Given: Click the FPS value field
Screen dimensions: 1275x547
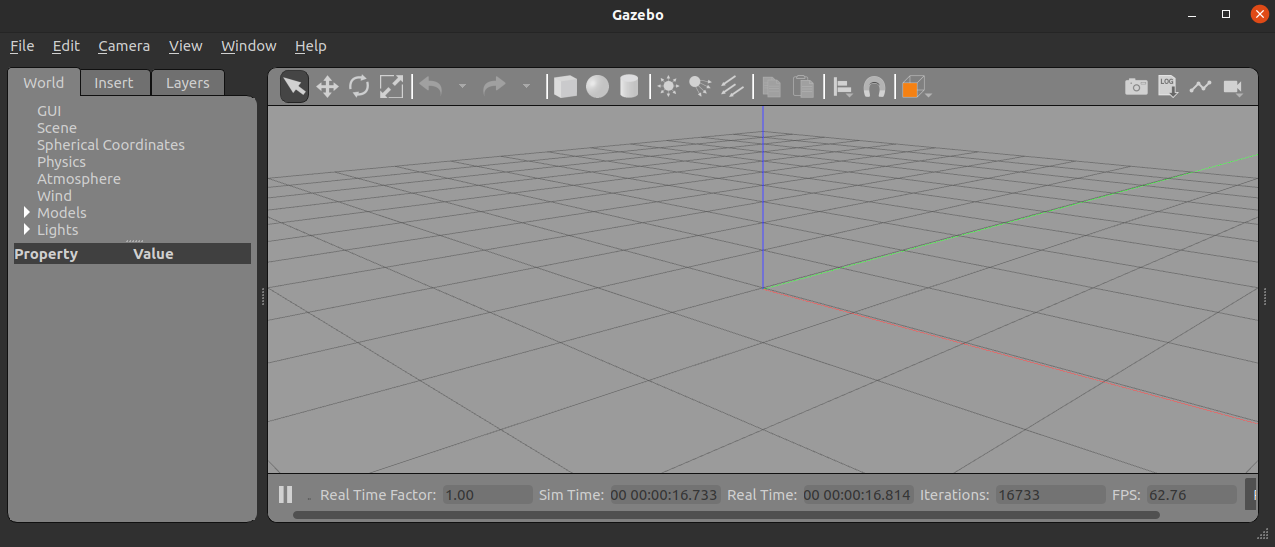Looking at the screenshot, I should (x=1191, y=495).
